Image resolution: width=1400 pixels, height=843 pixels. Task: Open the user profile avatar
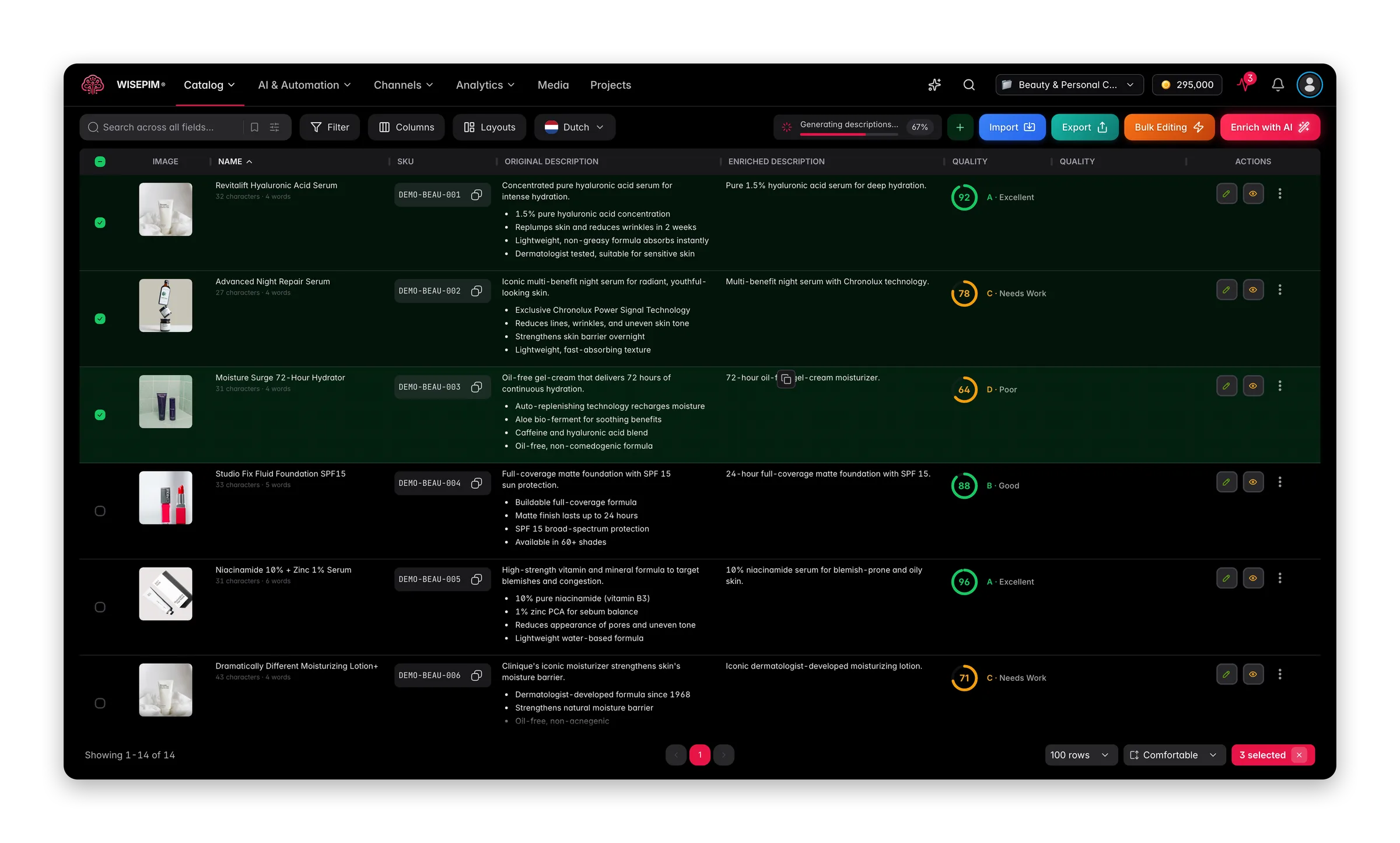click(x=1310, y=85)
